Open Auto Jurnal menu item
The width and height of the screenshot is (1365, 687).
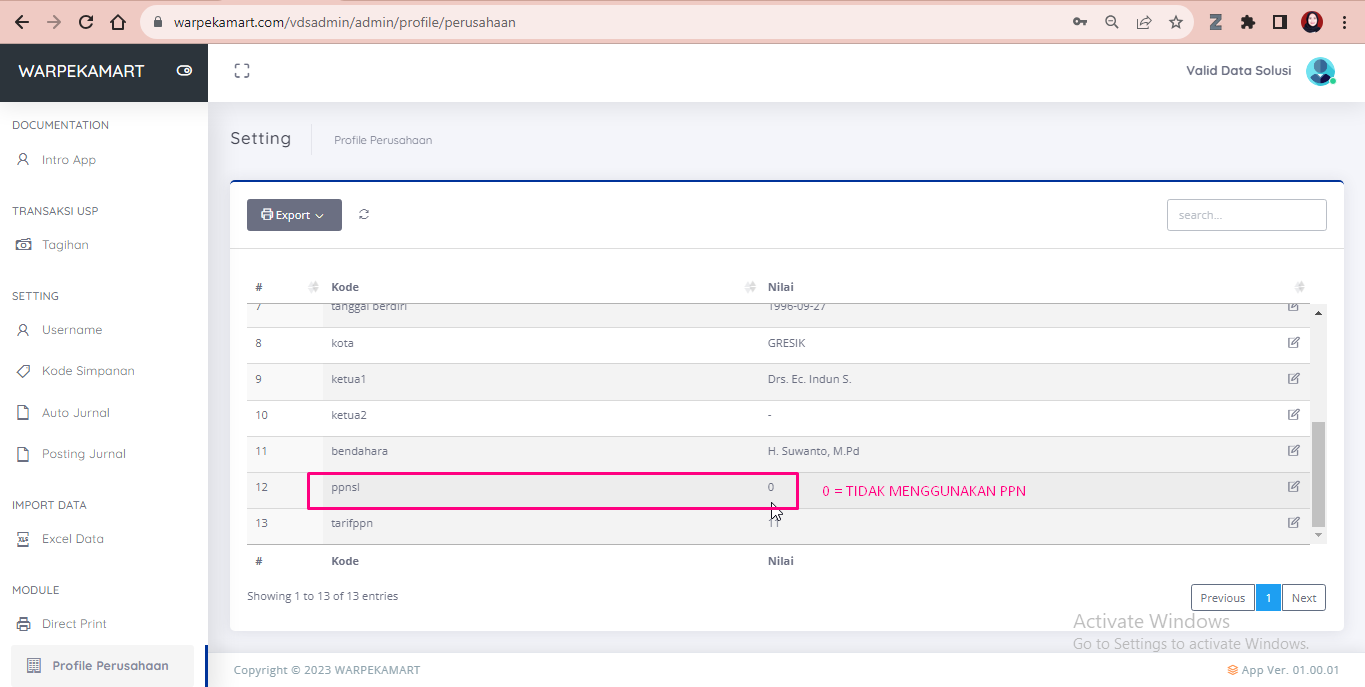[x=76, y=413]
